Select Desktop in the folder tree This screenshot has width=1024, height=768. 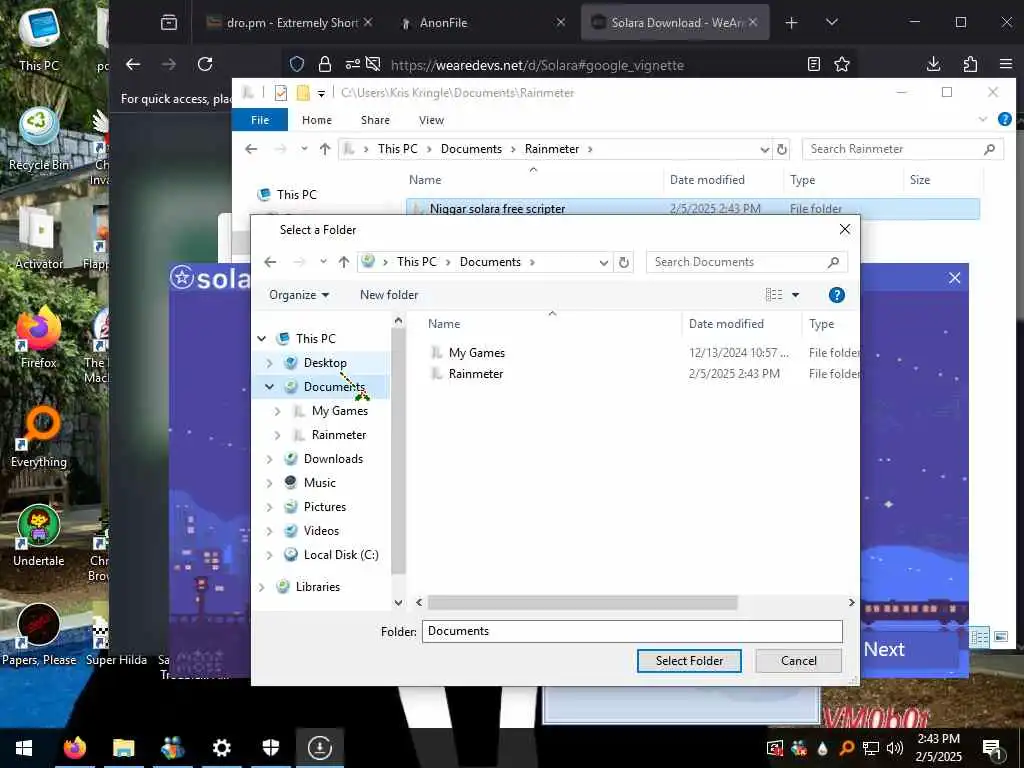click(325, 362)
